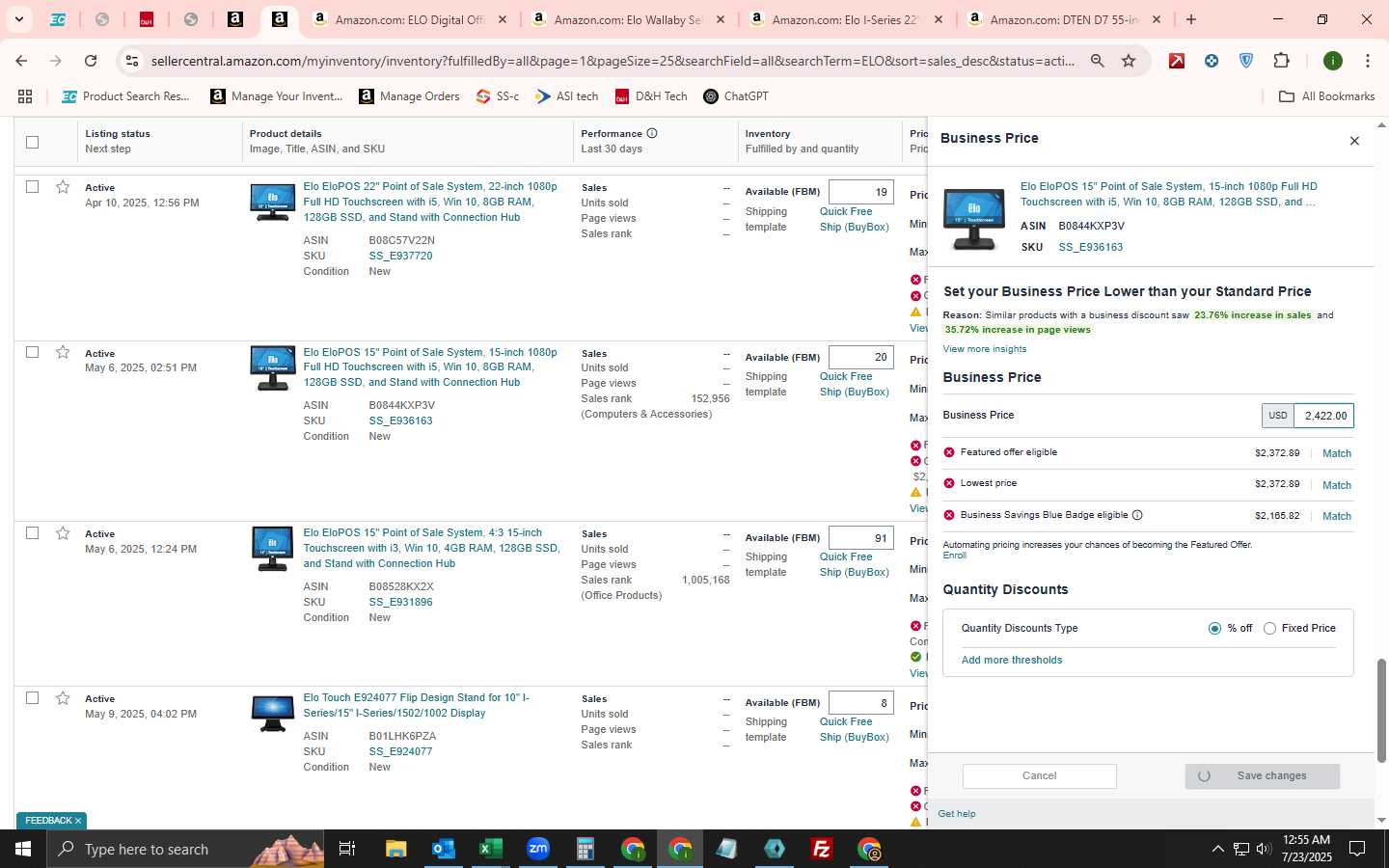Viewport: 1389px width, 868px height.
Task: Switch to ELO Digital Office Amazon tab
Action: [410, 19]
